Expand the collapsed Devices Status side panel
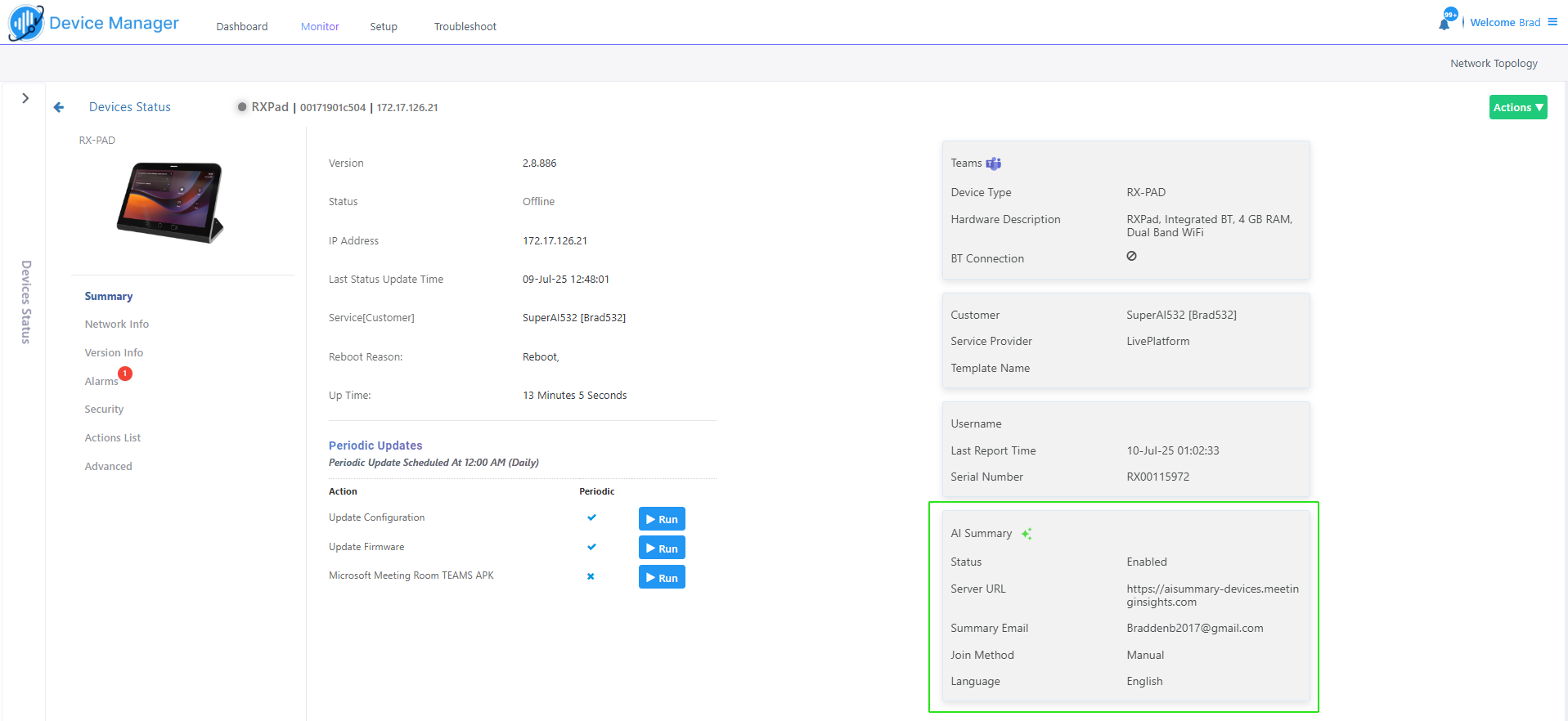The height and width of the screenshot is (721, 1568). pyautogui.click(x=25, y=98)
